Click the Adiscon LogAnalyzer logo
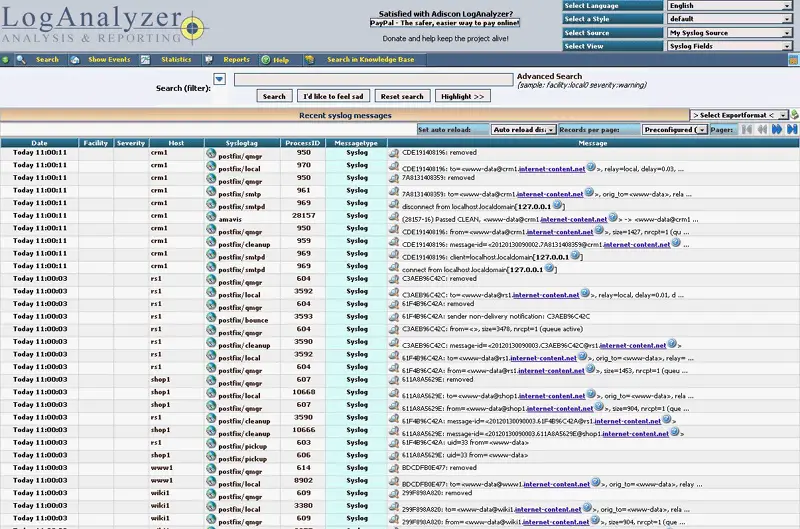The width and height of the screenshot is (800, 529). pos(104,24)
